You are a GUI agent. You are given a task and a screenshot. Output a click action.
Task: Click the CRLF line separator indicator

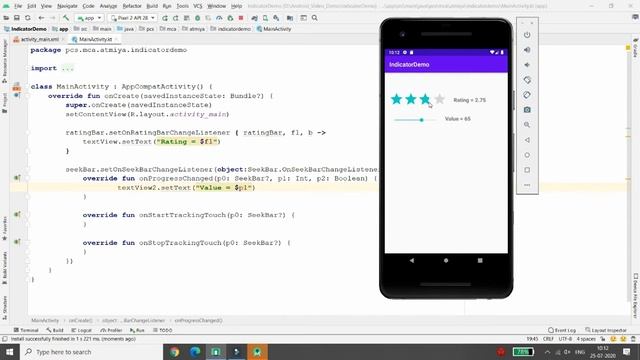tap(548, 339)
